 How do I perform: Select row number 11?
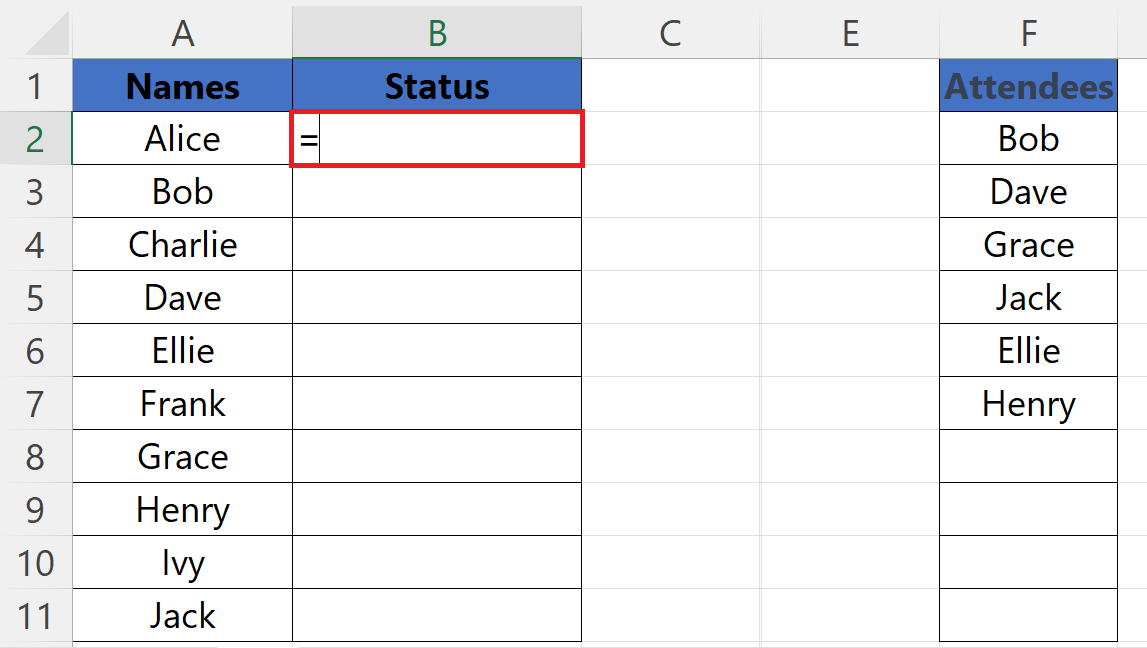coord(36,615)
